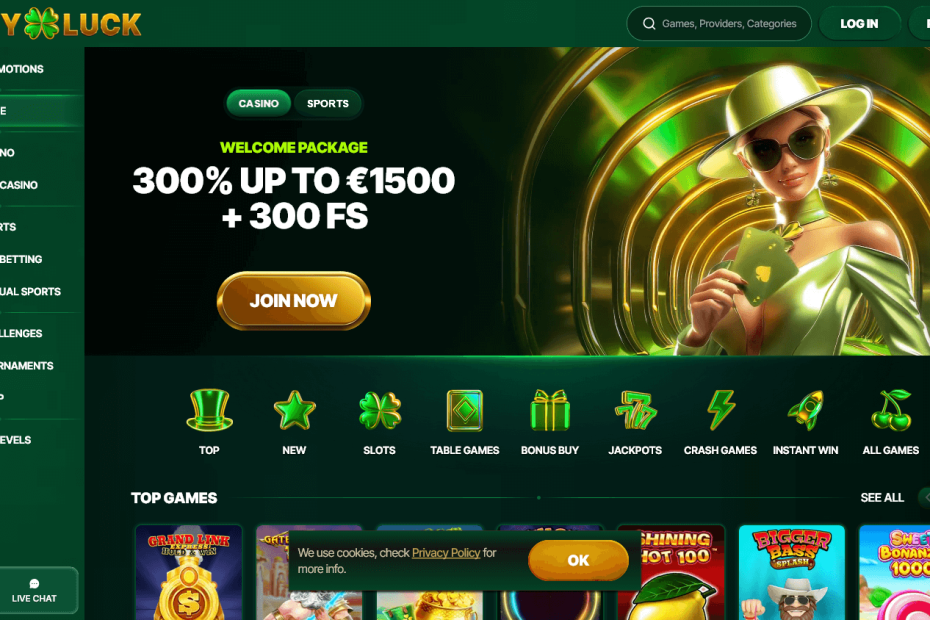Focus the Games, Providers, Categories search field
Viewport: 930px width, 620px height.
(719, 24)
